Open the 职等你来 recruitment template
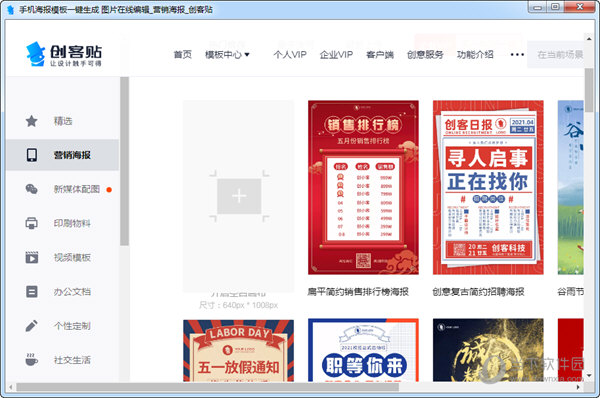The image size is (600, 398). 363,350
